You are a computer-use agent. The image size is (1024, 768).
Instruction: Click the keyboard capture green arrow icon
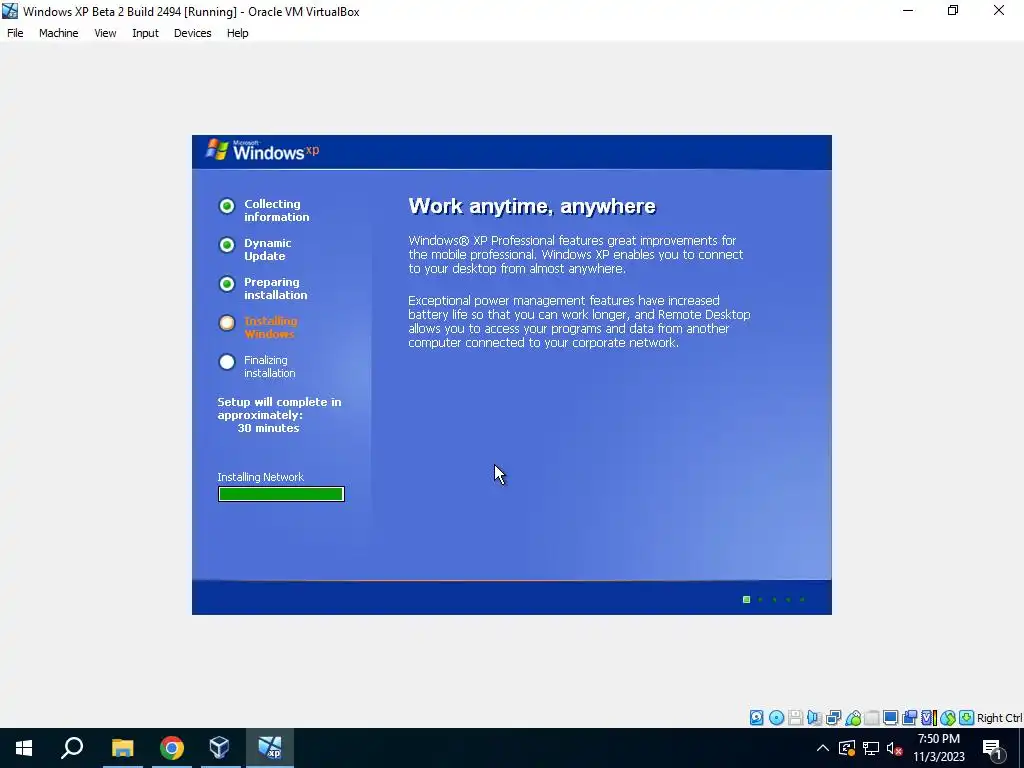pyautogui.click(x=967, y=718)
